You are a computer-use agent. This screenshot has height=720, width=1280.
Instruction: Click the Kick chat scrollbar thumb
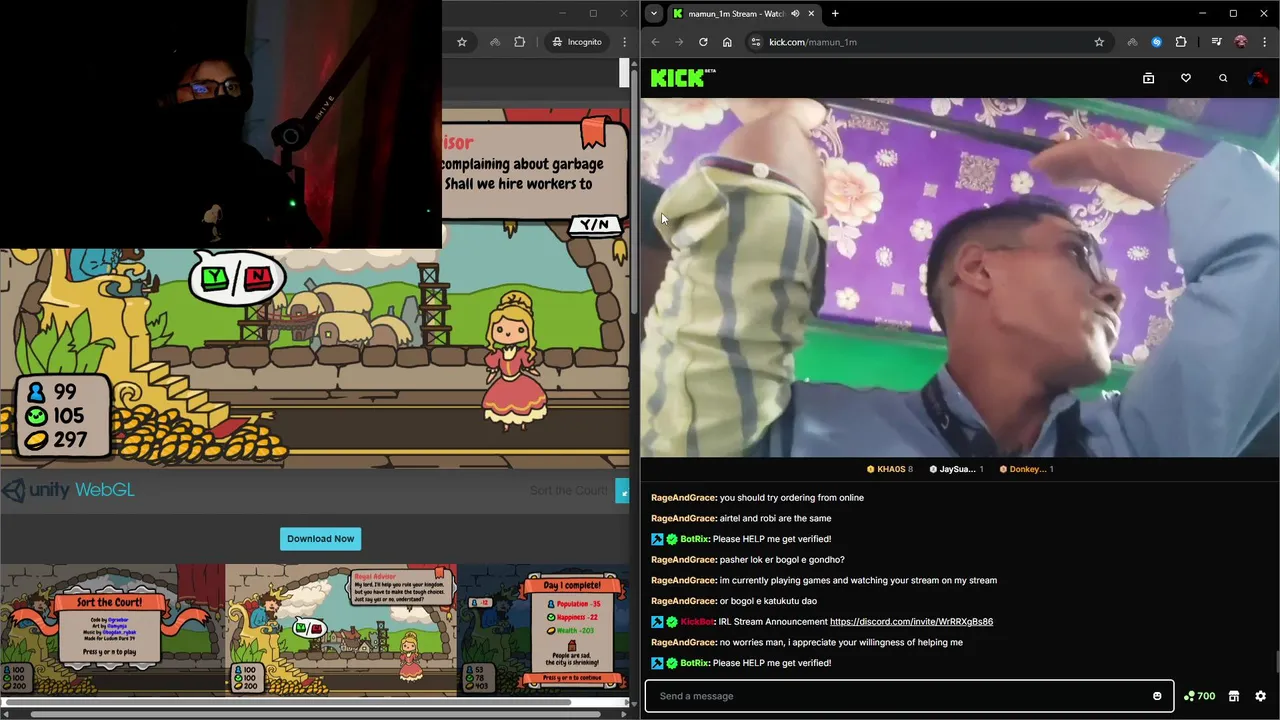1277,663
